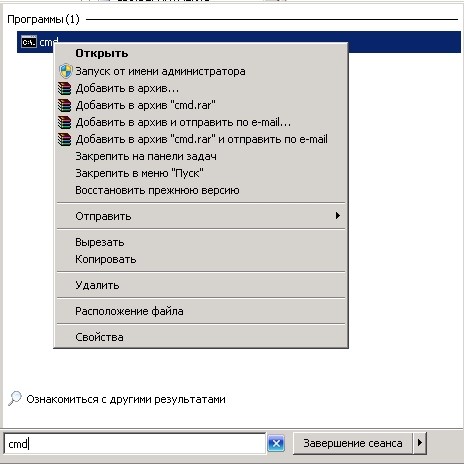This screenshot has width=464, height=464.
Task: Select Копировать in the context menu
Action: point(201,259)
